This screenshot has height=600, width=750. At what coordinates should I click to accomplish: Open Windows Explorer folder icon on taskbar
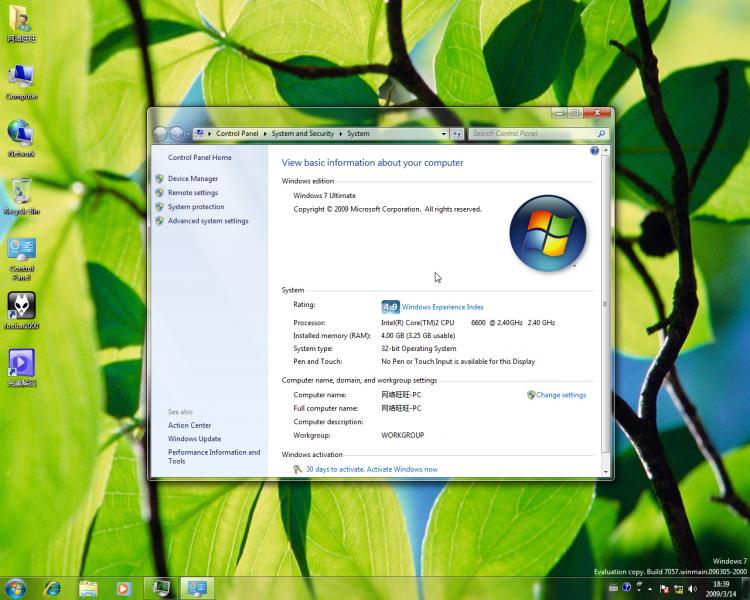click(x=88, y=589)
